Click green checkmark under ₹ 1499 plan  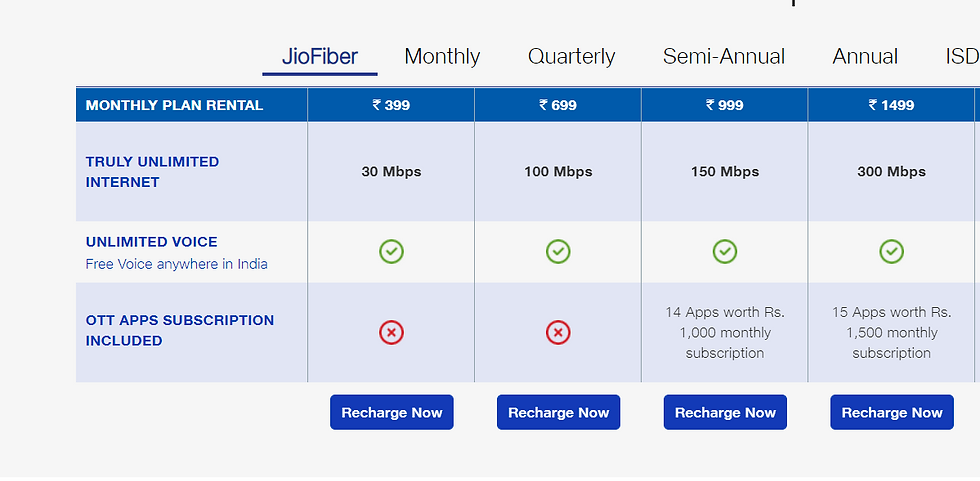pos(891,251)
